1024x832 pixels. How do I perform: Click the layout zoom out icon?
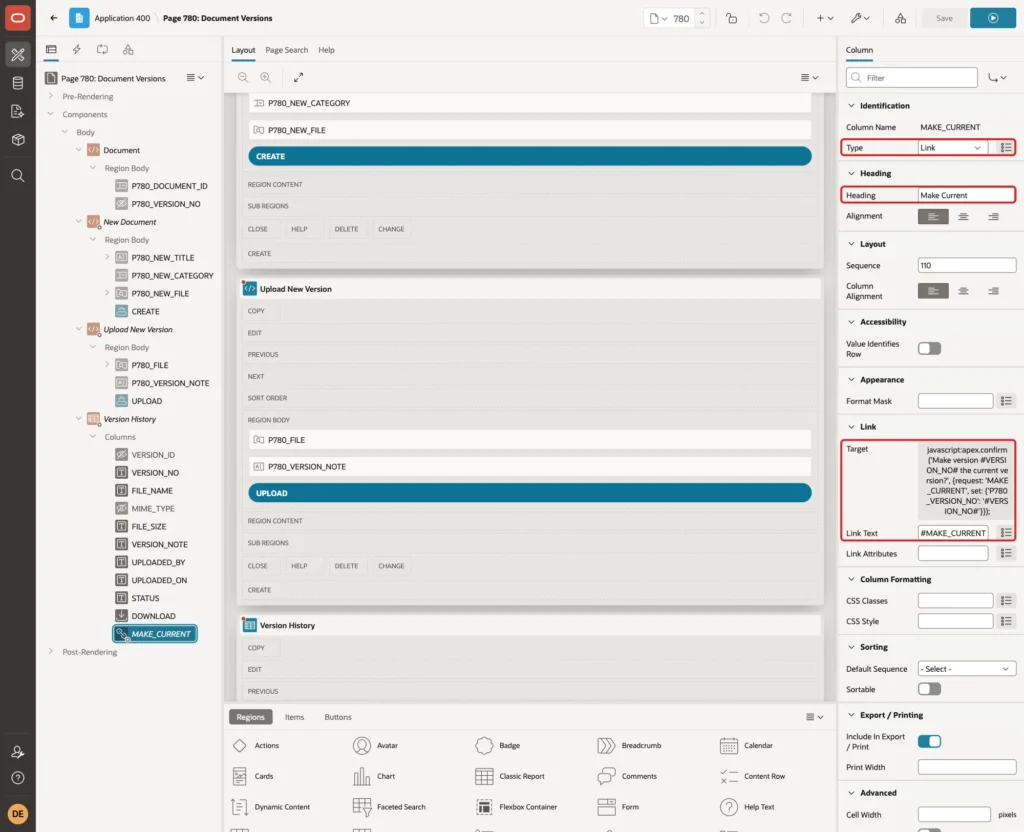pyautogui.click(x=243, y=77)
